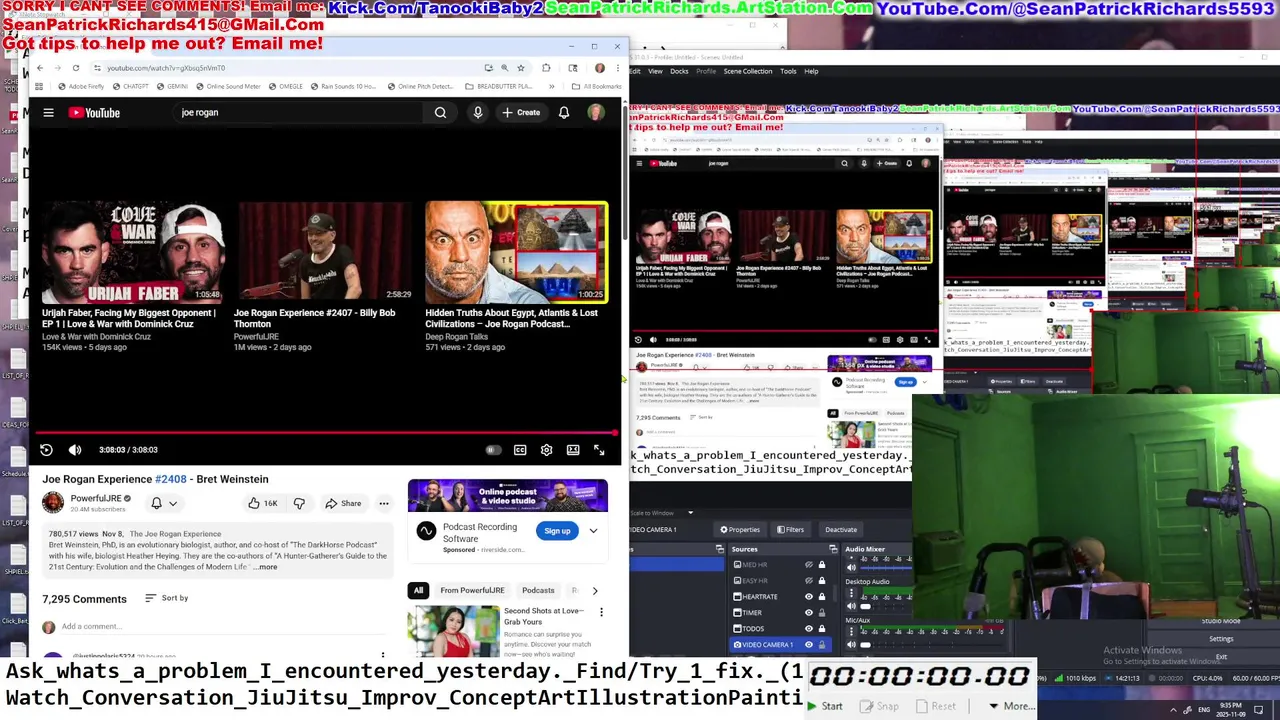Dislike the Bret Weinstein video

298,503
